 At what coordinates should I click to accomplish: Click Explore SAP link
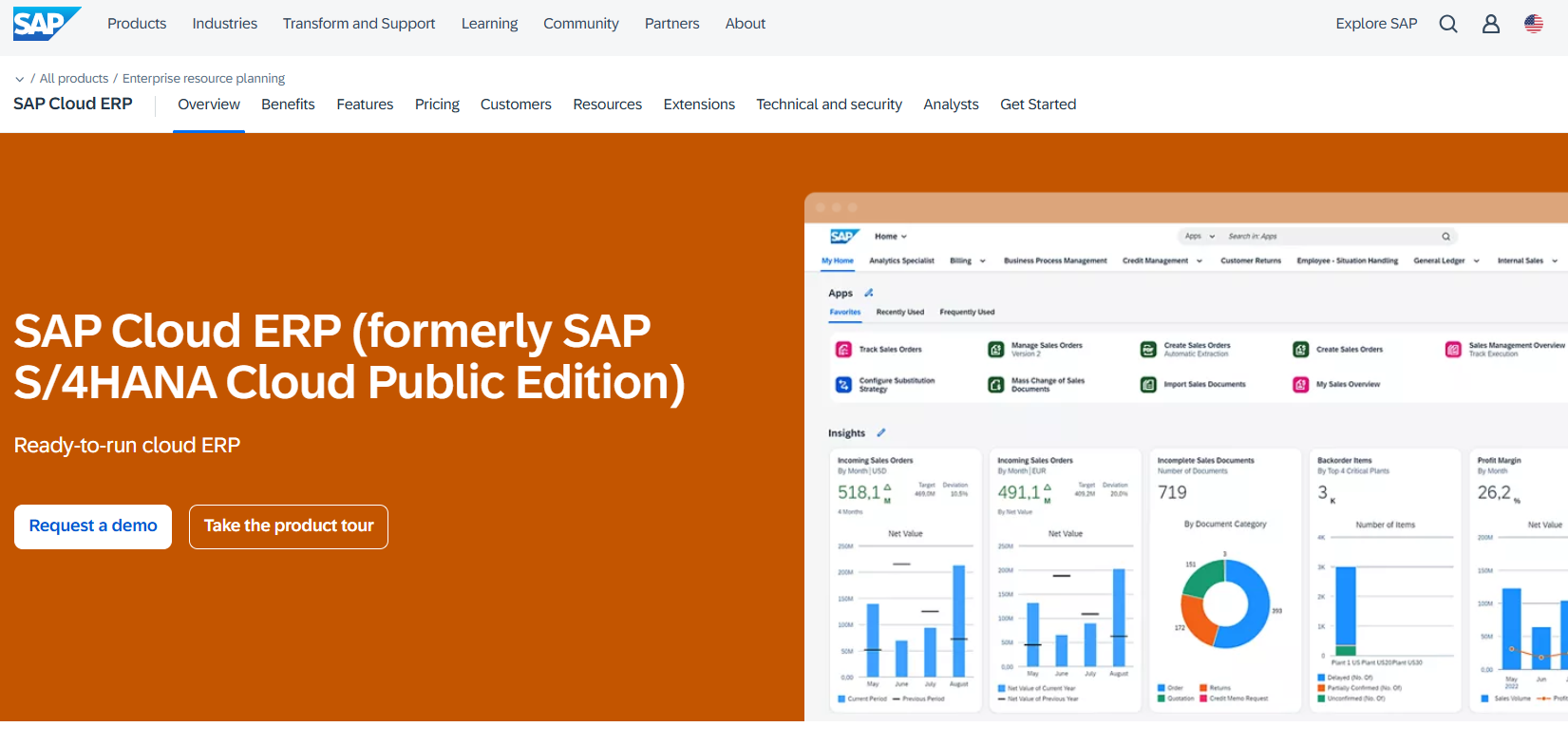1376,24
